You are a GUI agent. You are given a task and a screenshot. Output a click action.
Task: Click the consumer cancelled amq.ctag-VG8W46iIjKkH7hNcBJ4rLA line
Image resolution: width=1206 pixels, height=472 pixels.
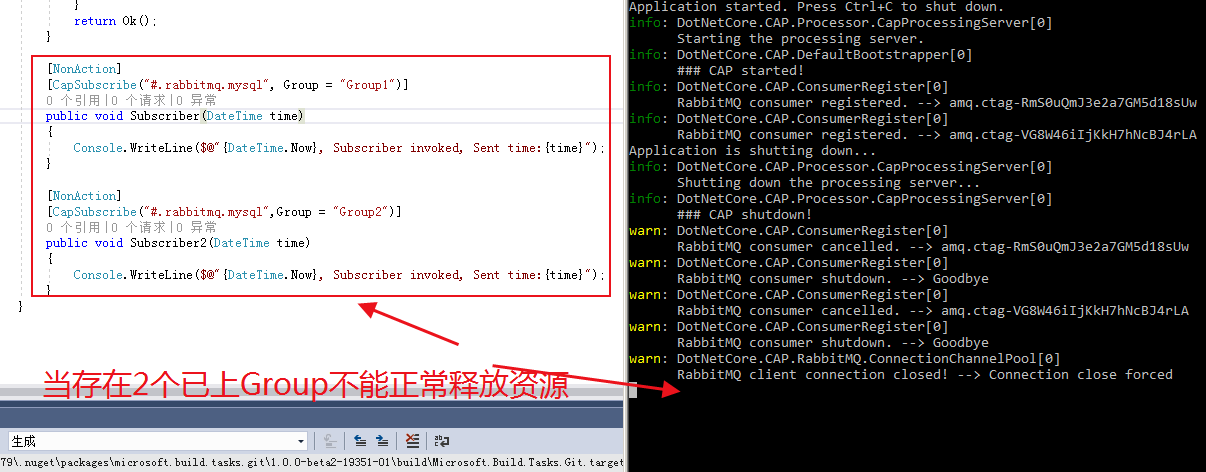[x=932, y=311]
